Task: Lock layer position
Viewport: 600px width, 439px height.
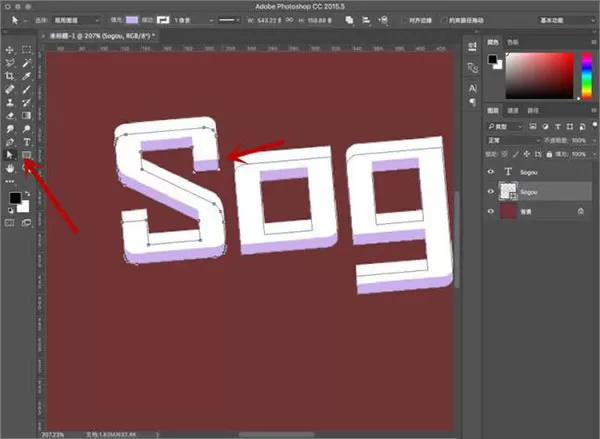Action: click(x=527, y=154)
